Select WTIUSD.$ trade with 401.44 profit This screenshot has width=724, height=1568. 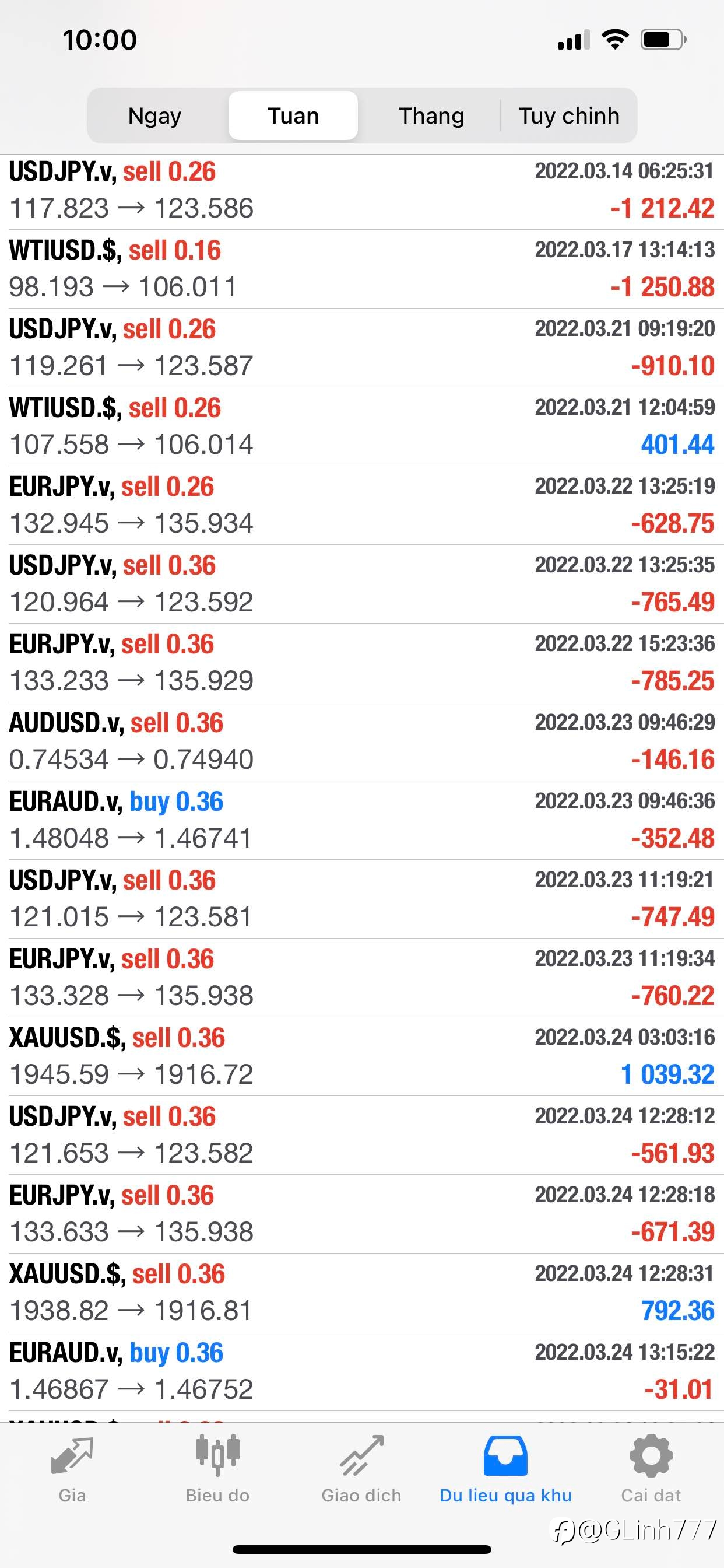tap(362, 426)
